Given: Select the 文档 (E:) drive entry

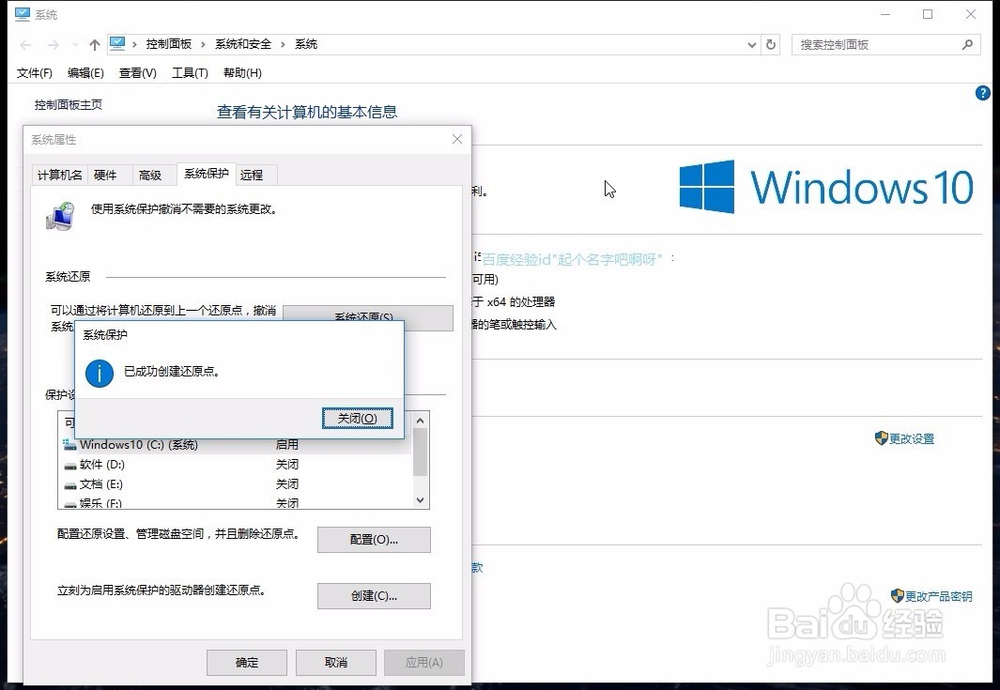Looking at the screenshot, I should point(98,484).
